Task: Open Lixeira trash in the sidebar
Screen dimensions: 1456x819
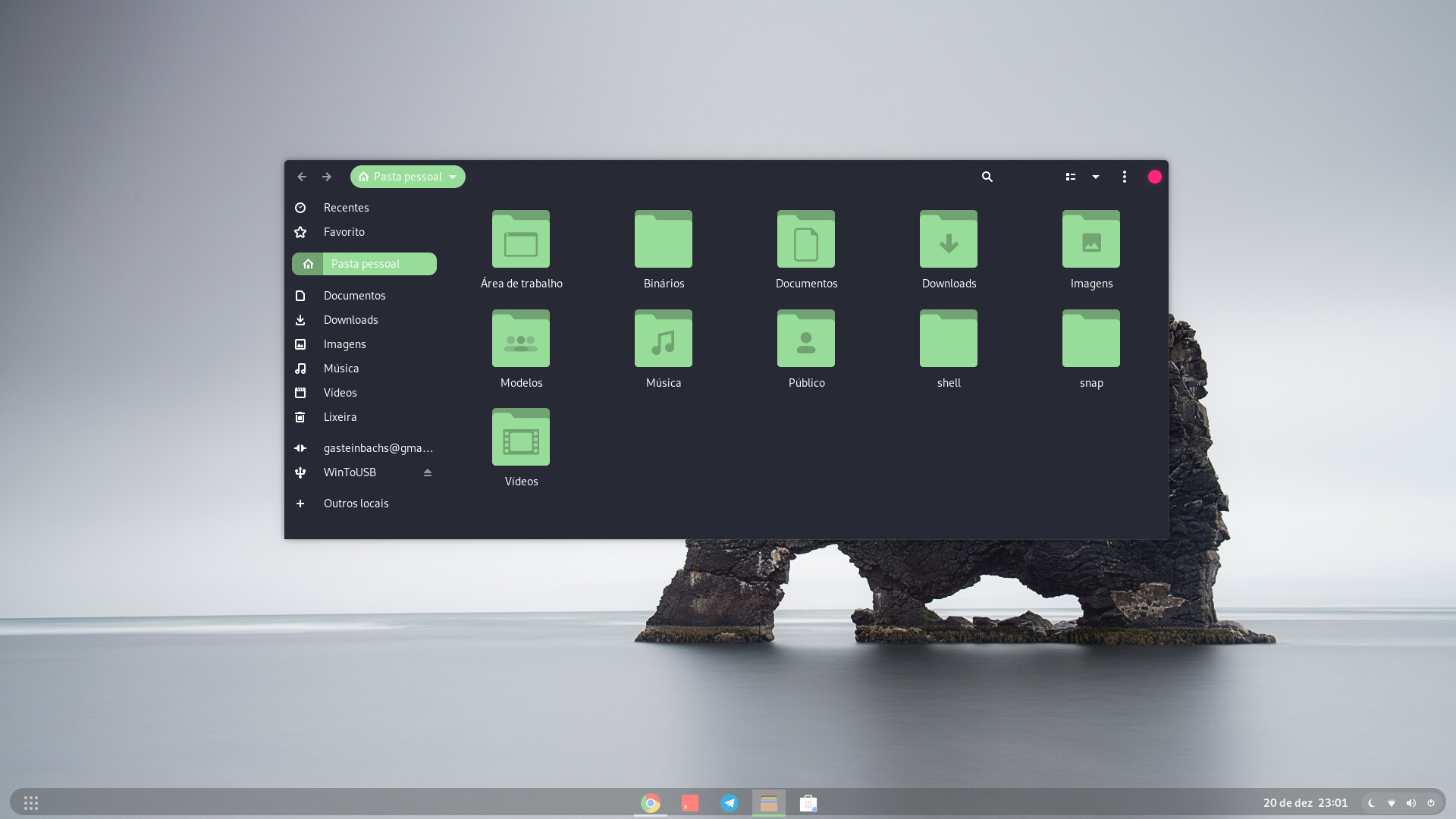Action: (x=340, y=417)
